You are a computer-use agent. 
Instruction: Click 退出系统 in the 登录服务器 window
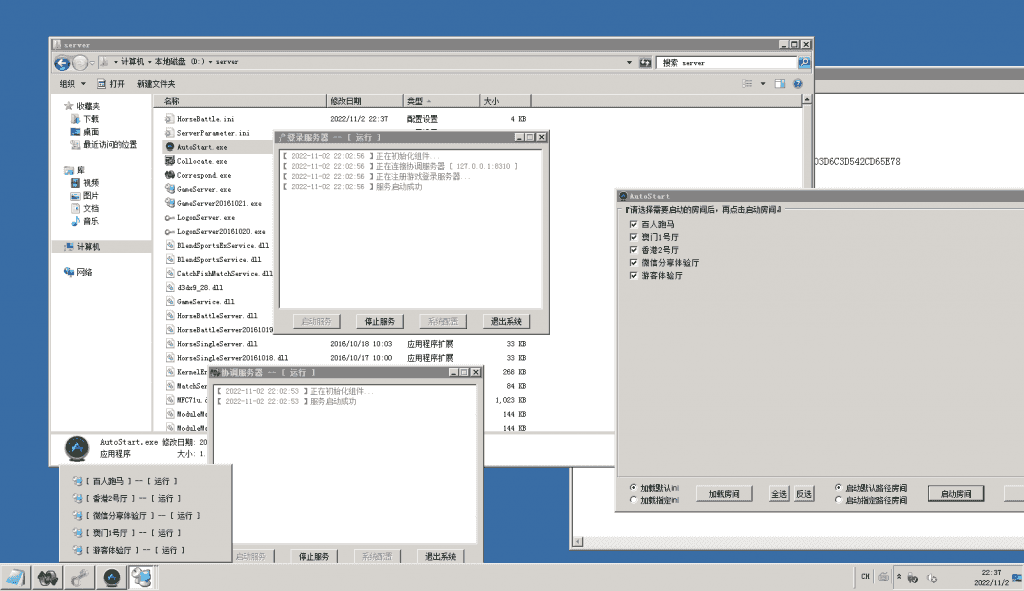pos(506,321)
